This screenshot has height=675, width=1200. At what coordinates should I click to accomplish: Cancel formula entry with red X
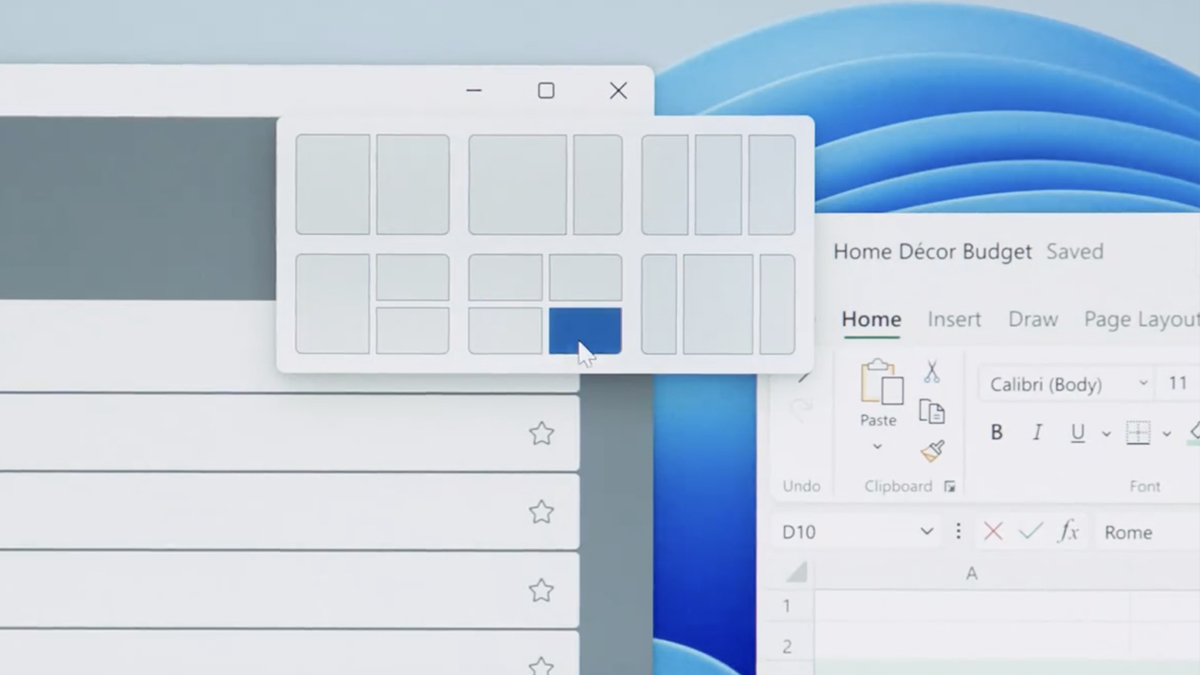point(992,532)
